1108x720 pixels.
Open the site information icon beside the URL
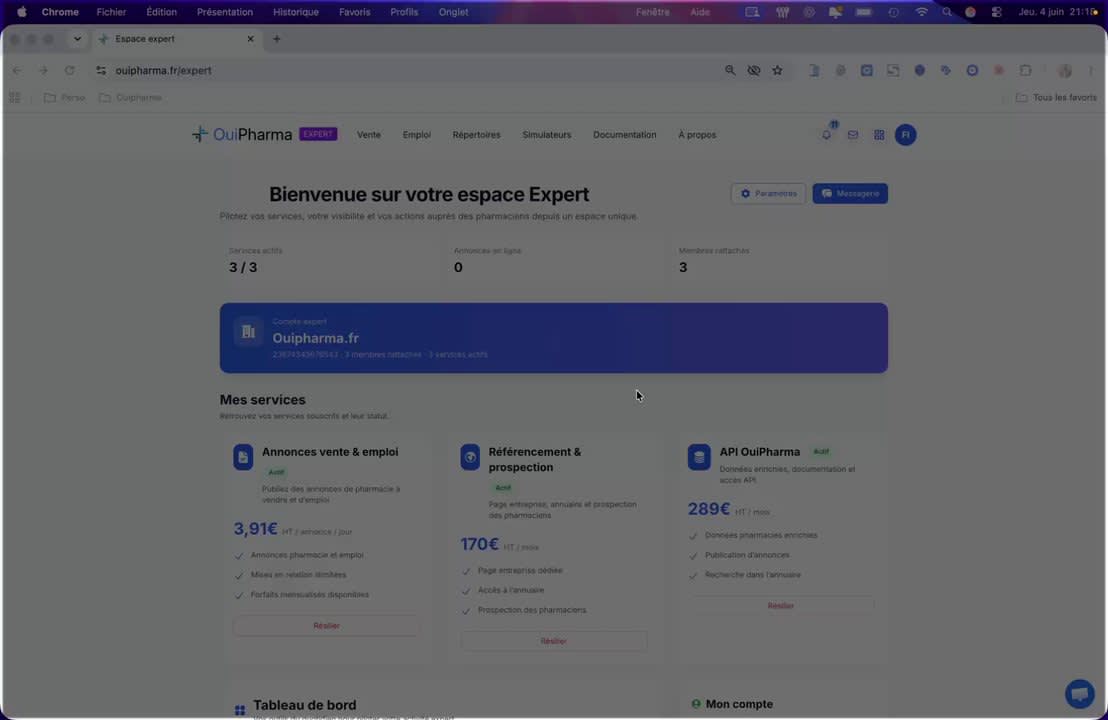tap(101, 71)
